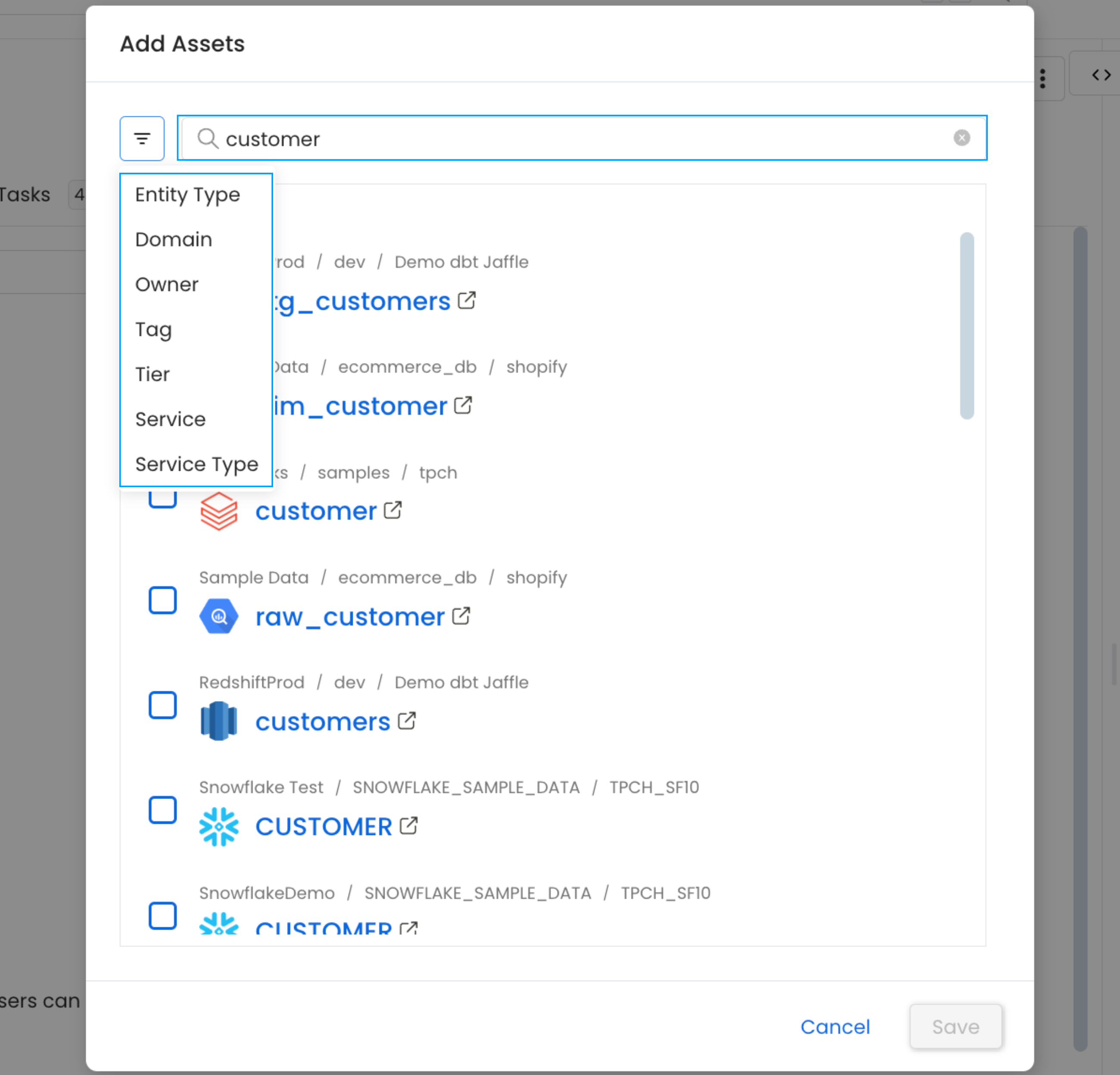Check the checkbox for raw_customer asset
This screenshot has width=1120, height=1075.
162,600
